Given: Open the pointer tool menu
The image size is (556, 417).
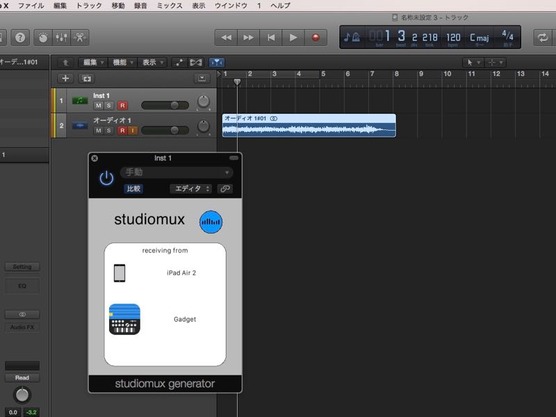Looking at the screenshot, I should [x=473, y=62].
